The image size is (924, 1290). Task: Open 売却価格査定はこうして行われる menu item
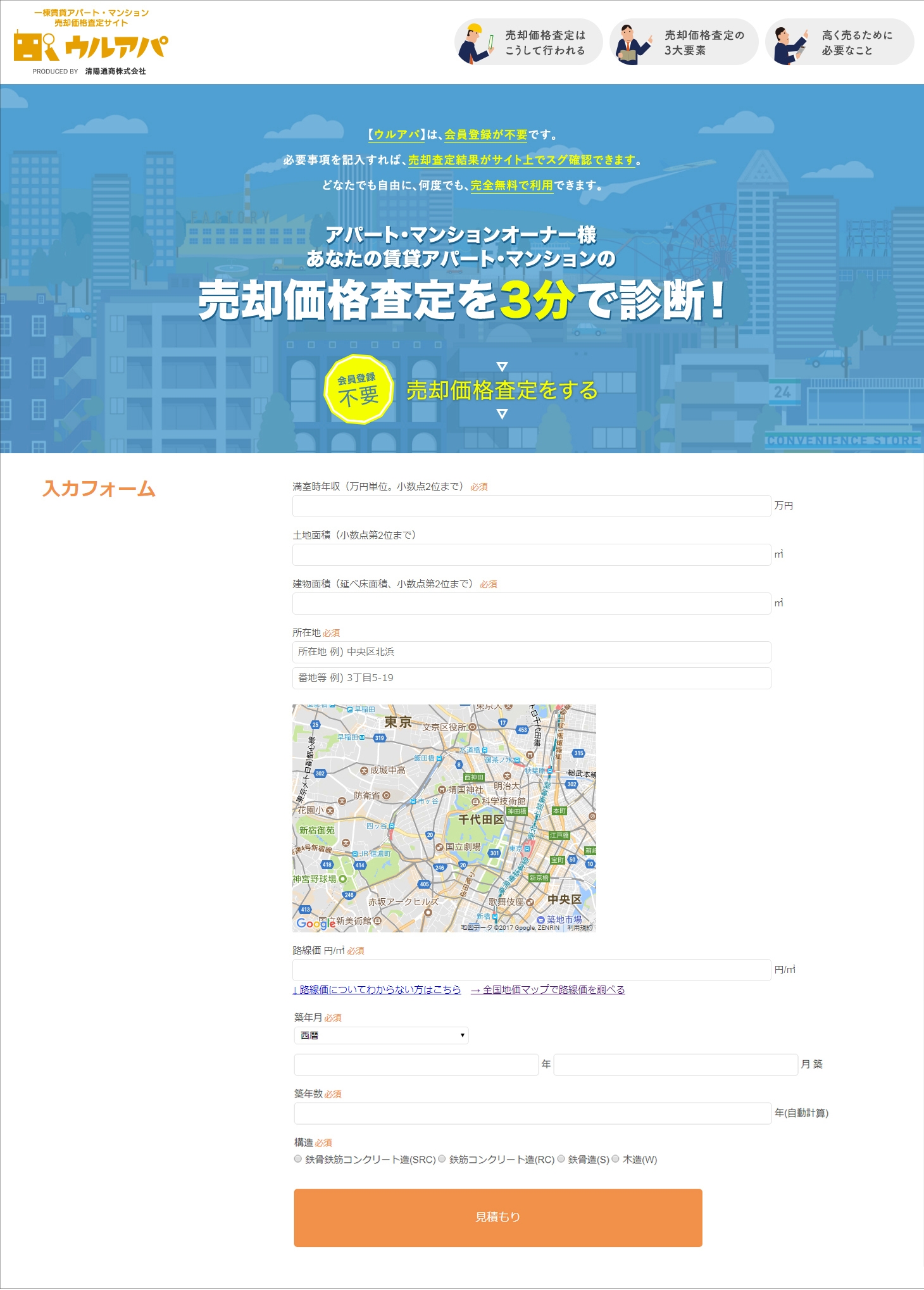(x=528, y=42)
